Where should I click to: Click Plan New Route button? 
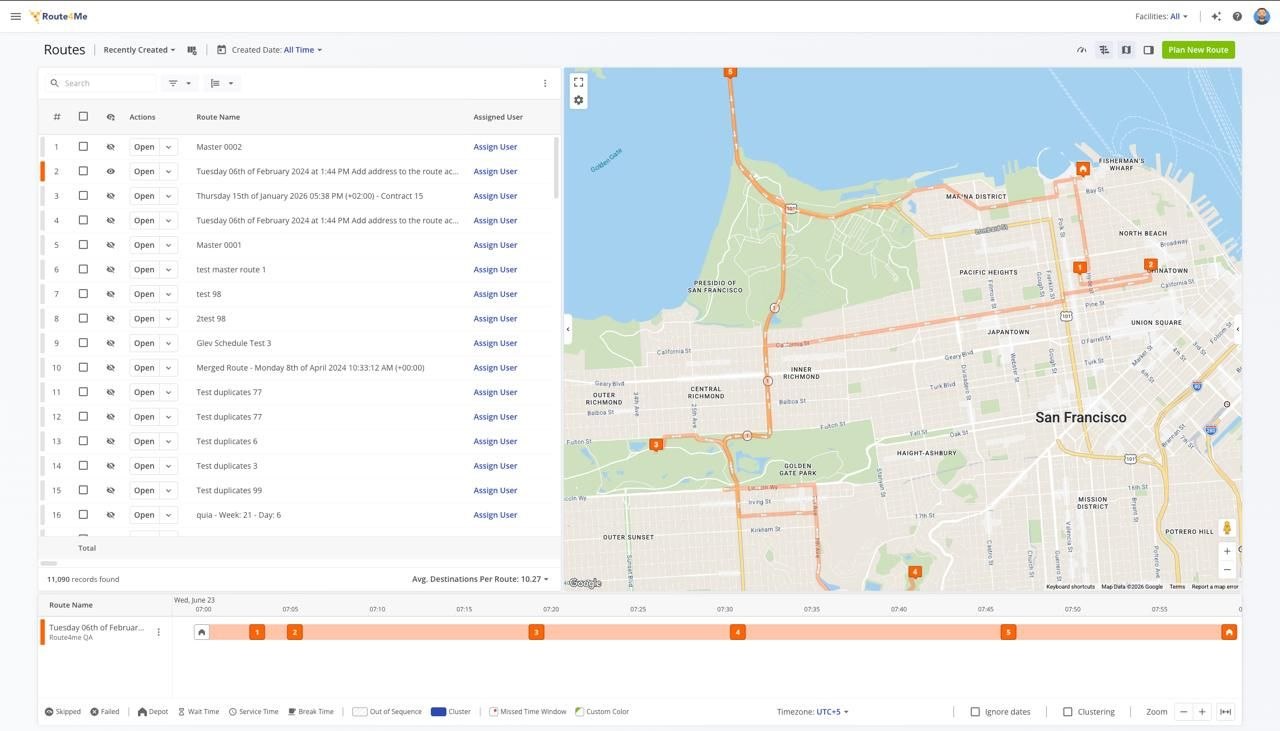tap(1198, 50)
